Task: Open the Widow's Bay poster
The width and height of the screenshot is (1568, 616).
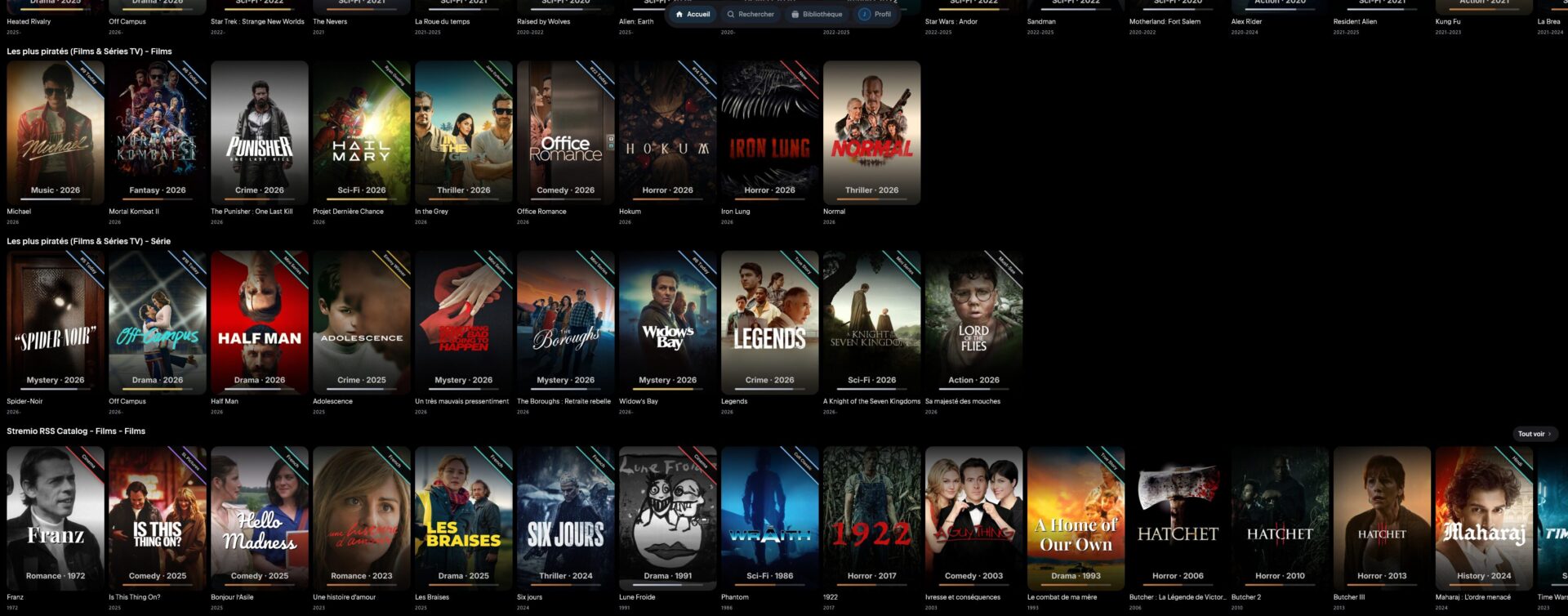Action: [668, 322]
